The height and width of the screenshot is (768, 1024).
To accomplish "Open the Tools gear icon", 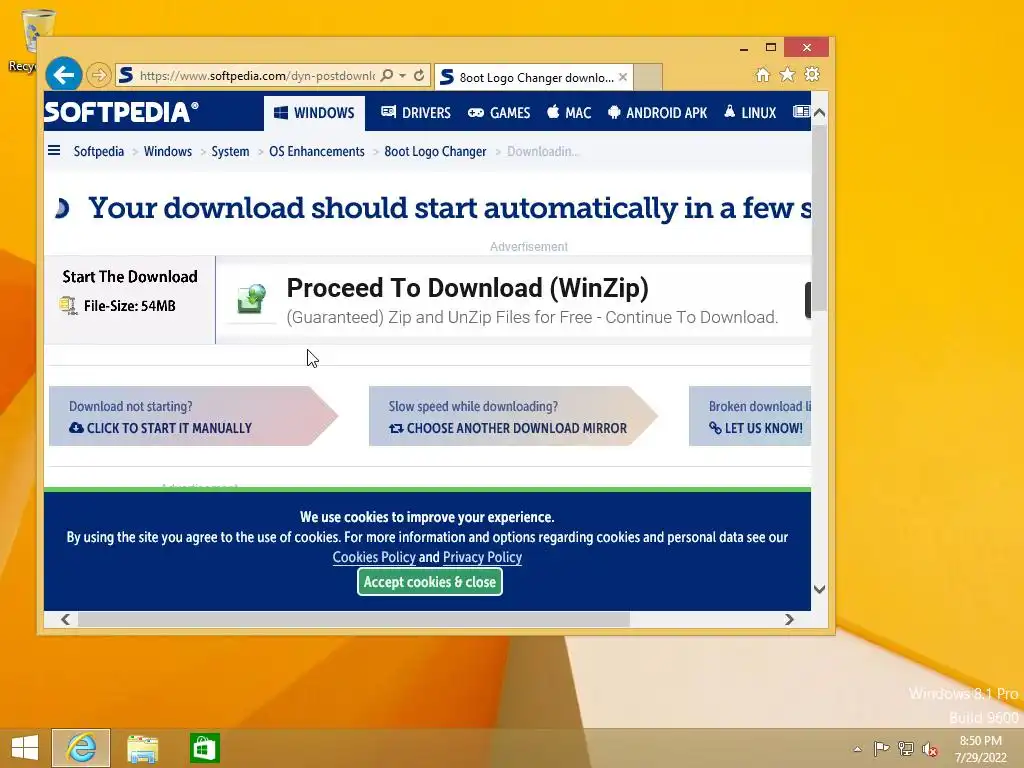I will [812, 74].
